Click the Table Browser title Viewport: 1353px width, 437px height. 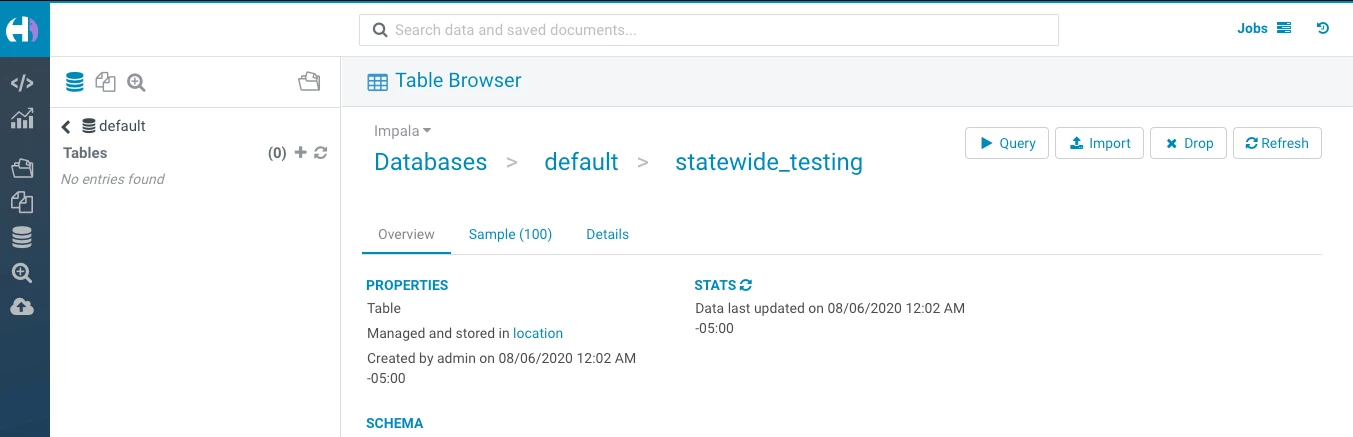(x=458, y=81)
